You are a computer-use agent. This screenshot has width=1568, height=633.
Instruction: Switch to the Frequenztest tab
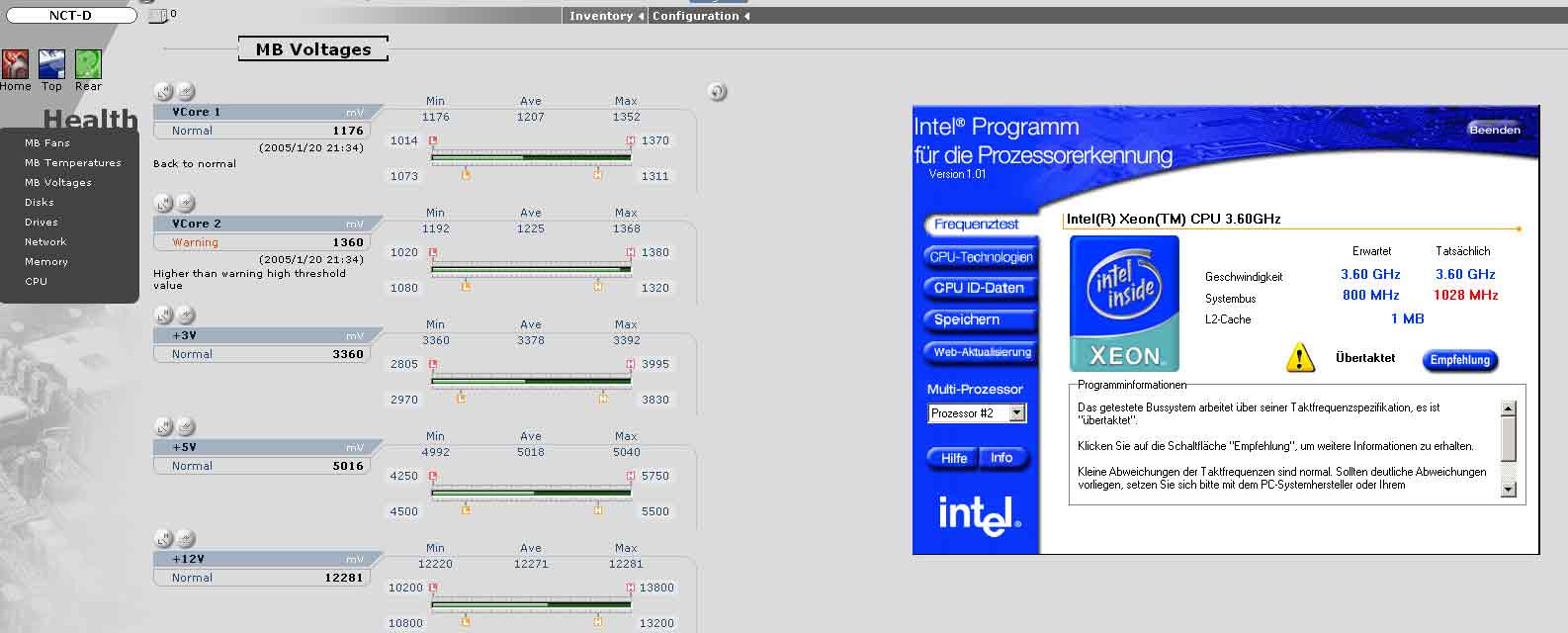[x=979, y=225]
